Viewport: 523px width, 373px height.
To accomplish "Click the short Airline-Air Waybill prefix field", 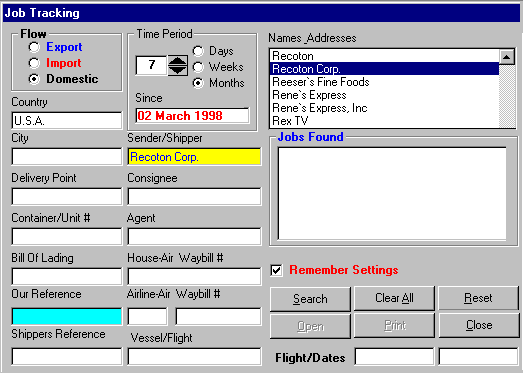I will point(147,317).
